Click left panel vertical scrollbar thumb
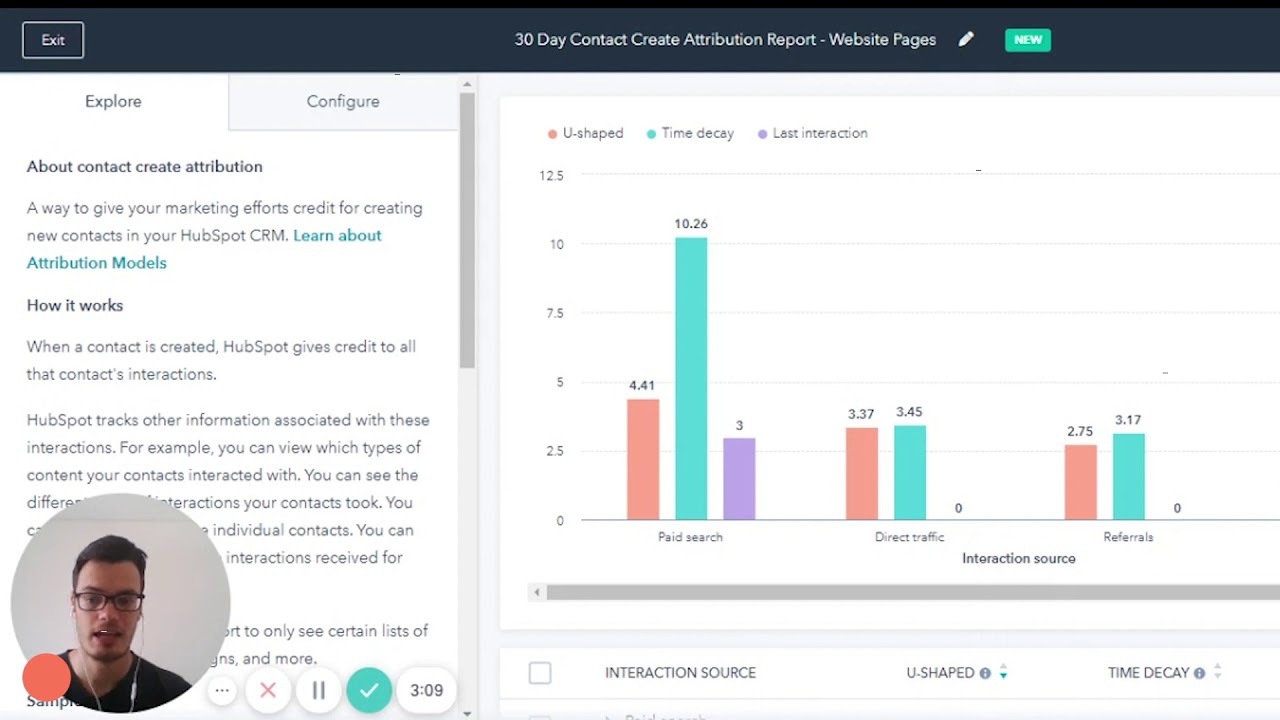This screenshot has width=1280, height=720. (x=466, y=232)
